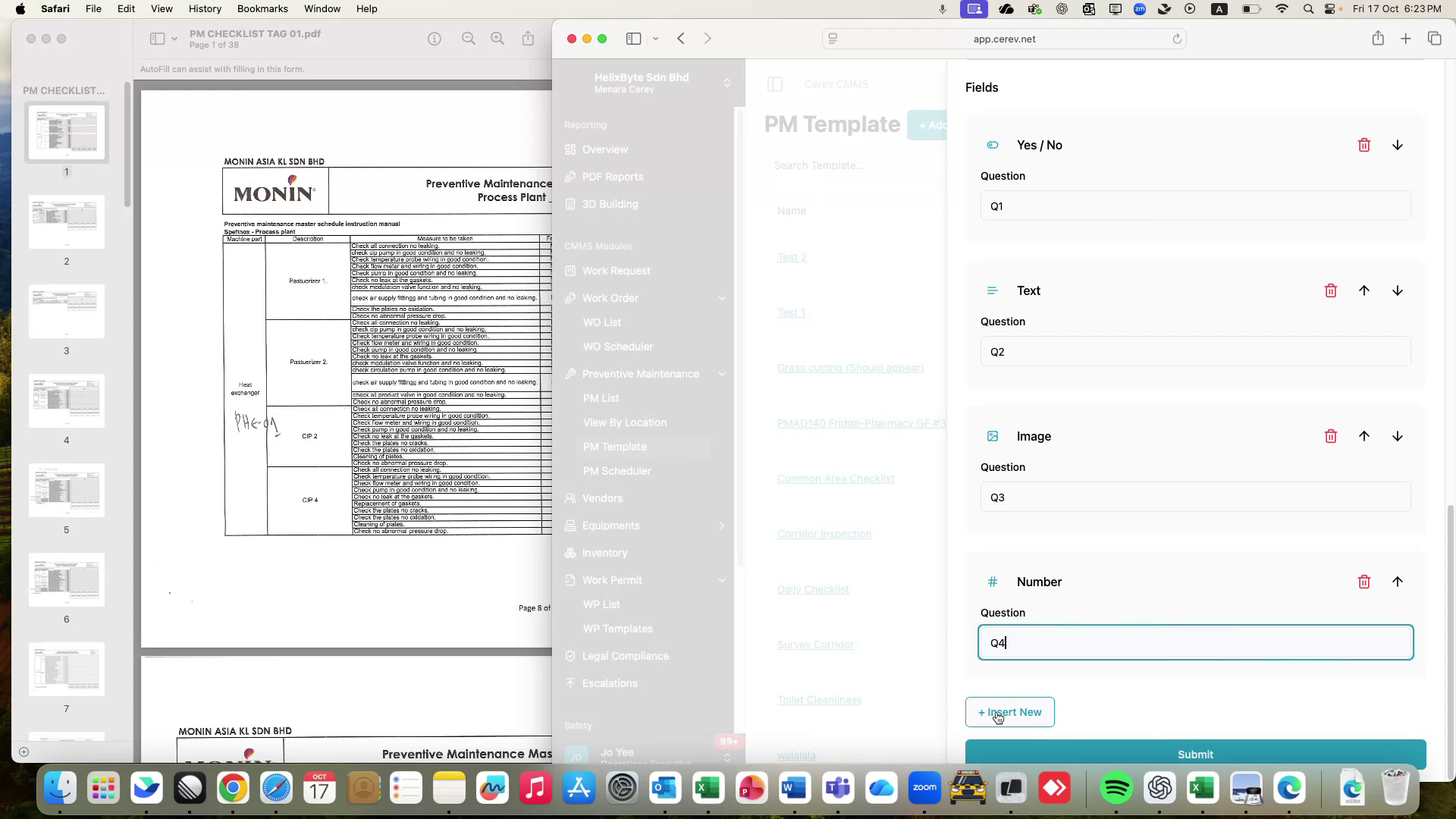Select the Work Order module icon
This screenshot has height=819, width=1456.
(570, 297)
